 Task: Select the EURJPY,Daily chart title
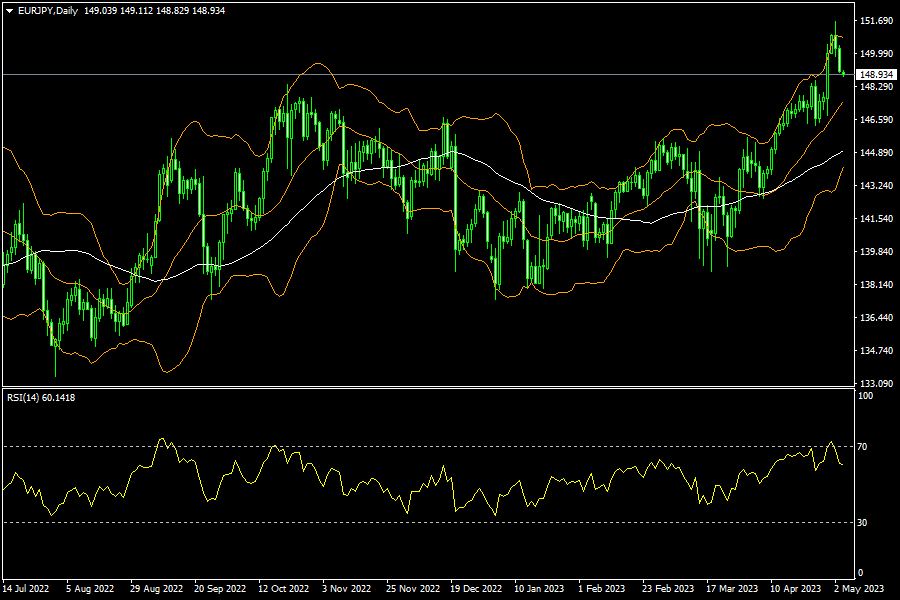click(x=48, y=10)
